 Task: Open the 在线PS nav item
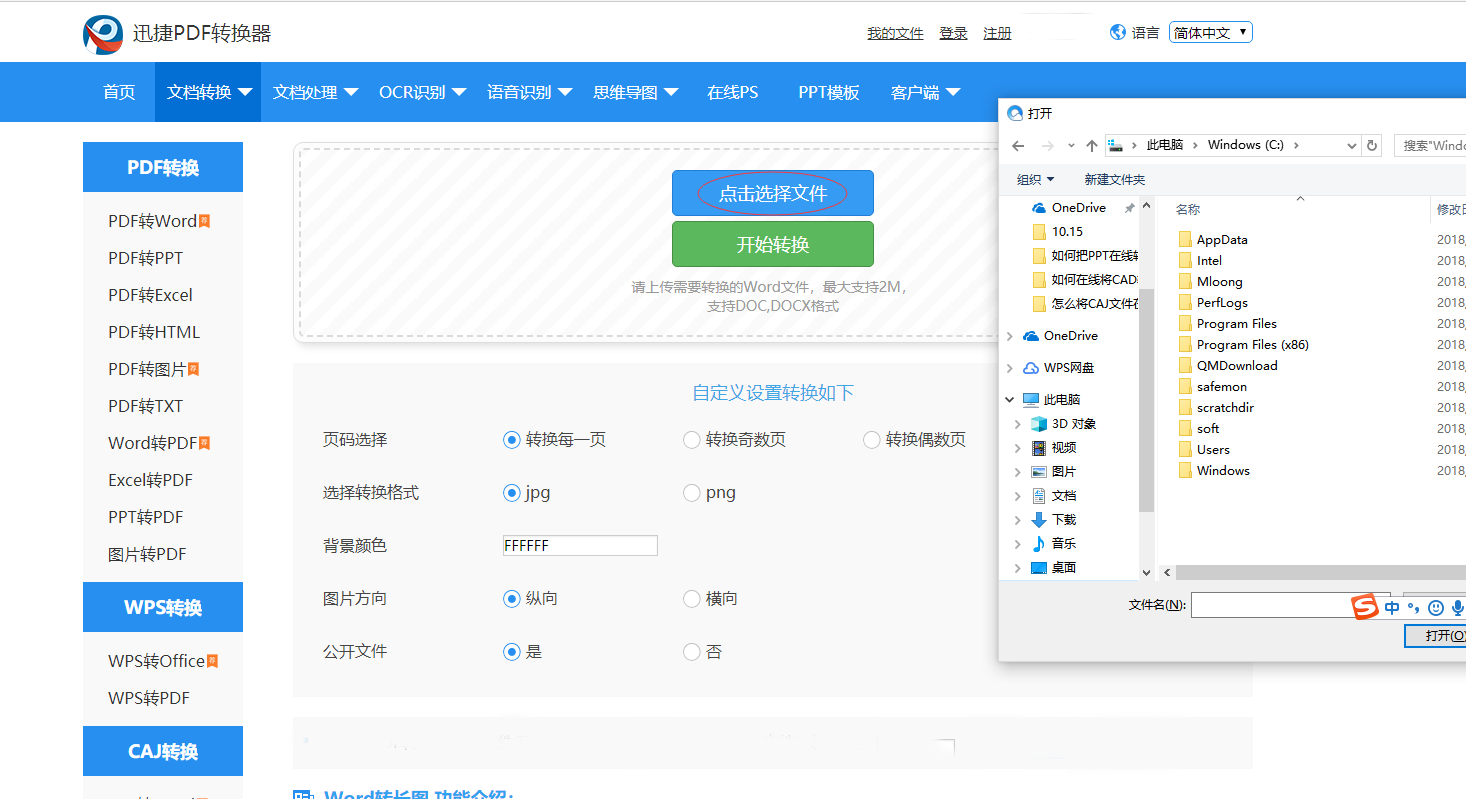pyautogui.click(x=733, y=92)
